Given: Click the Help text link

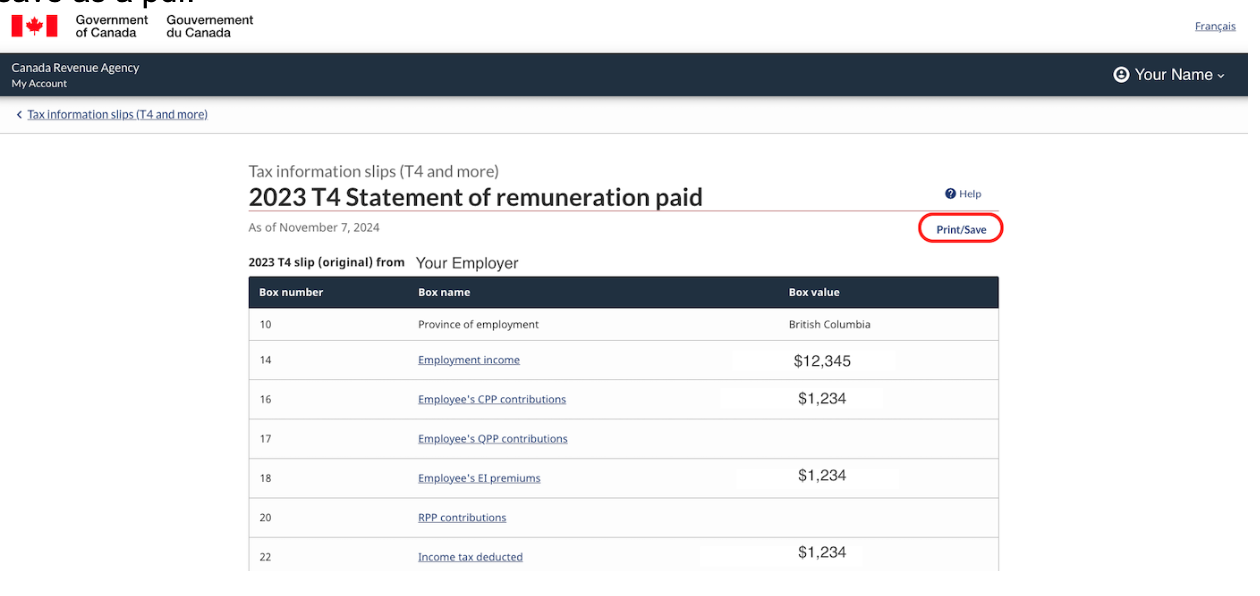Looking at the screenshot, I should [970, 194].
